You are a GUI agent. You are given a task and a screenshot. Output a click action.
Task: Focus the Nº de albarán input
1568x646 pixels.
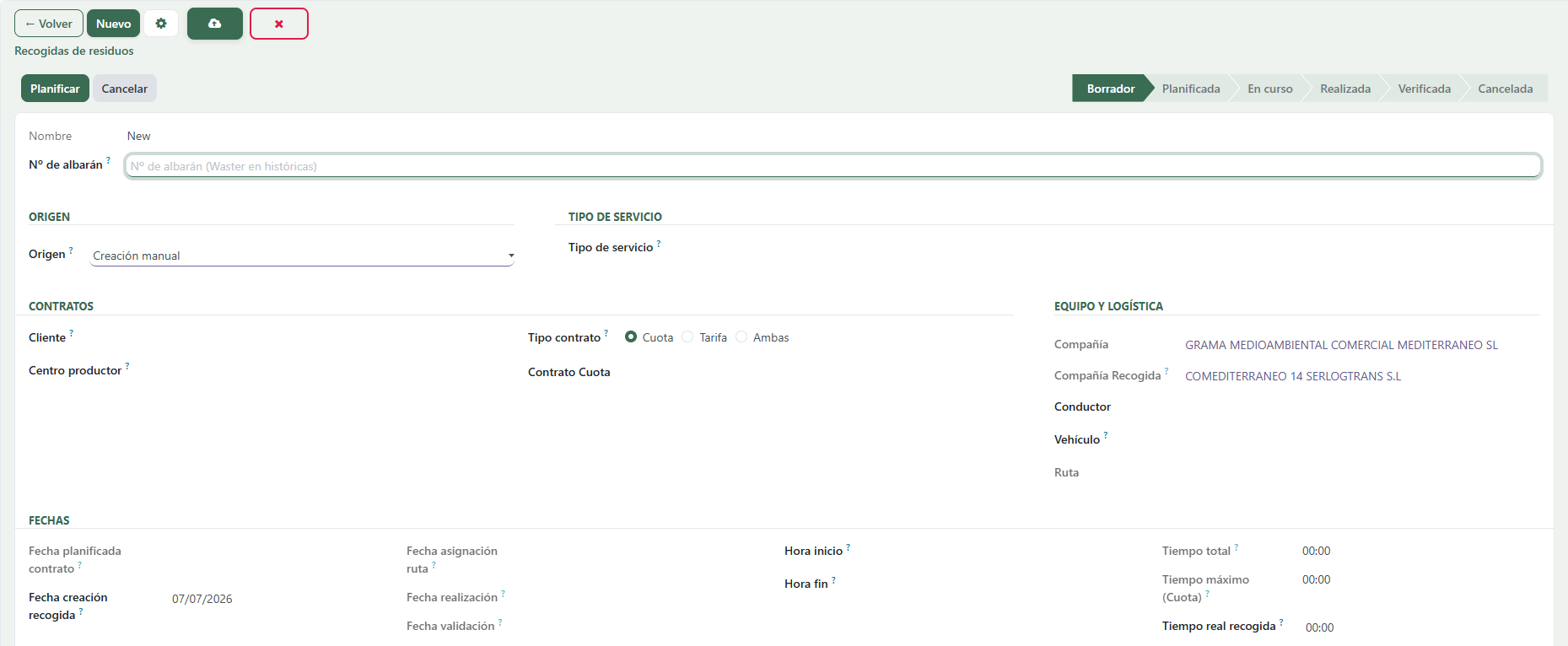[833, 166]
